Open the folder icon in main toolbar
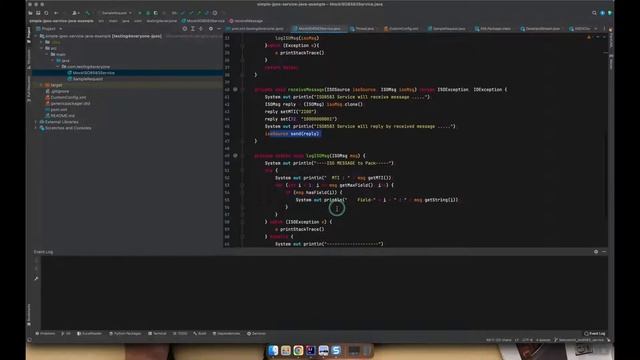 click(30, 13)
